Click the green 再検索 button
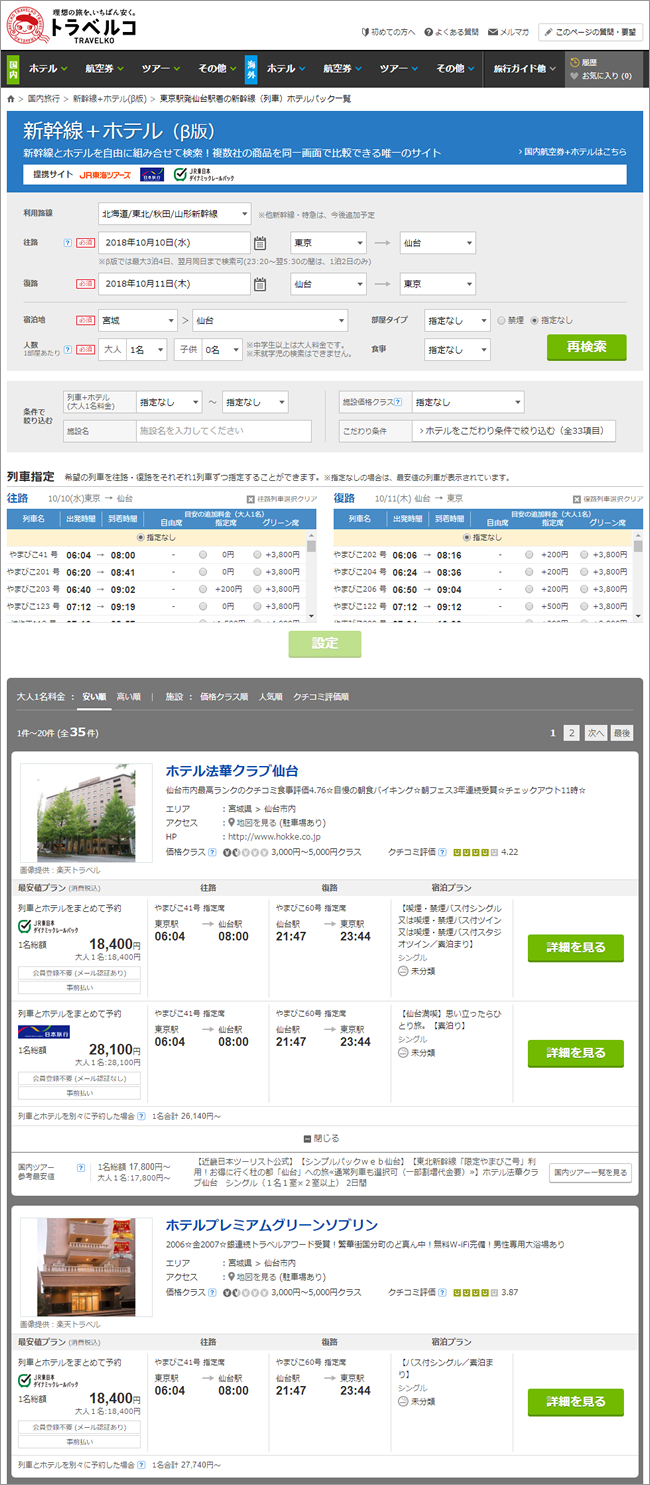The image size is (650, 1485). pos(586,347)
